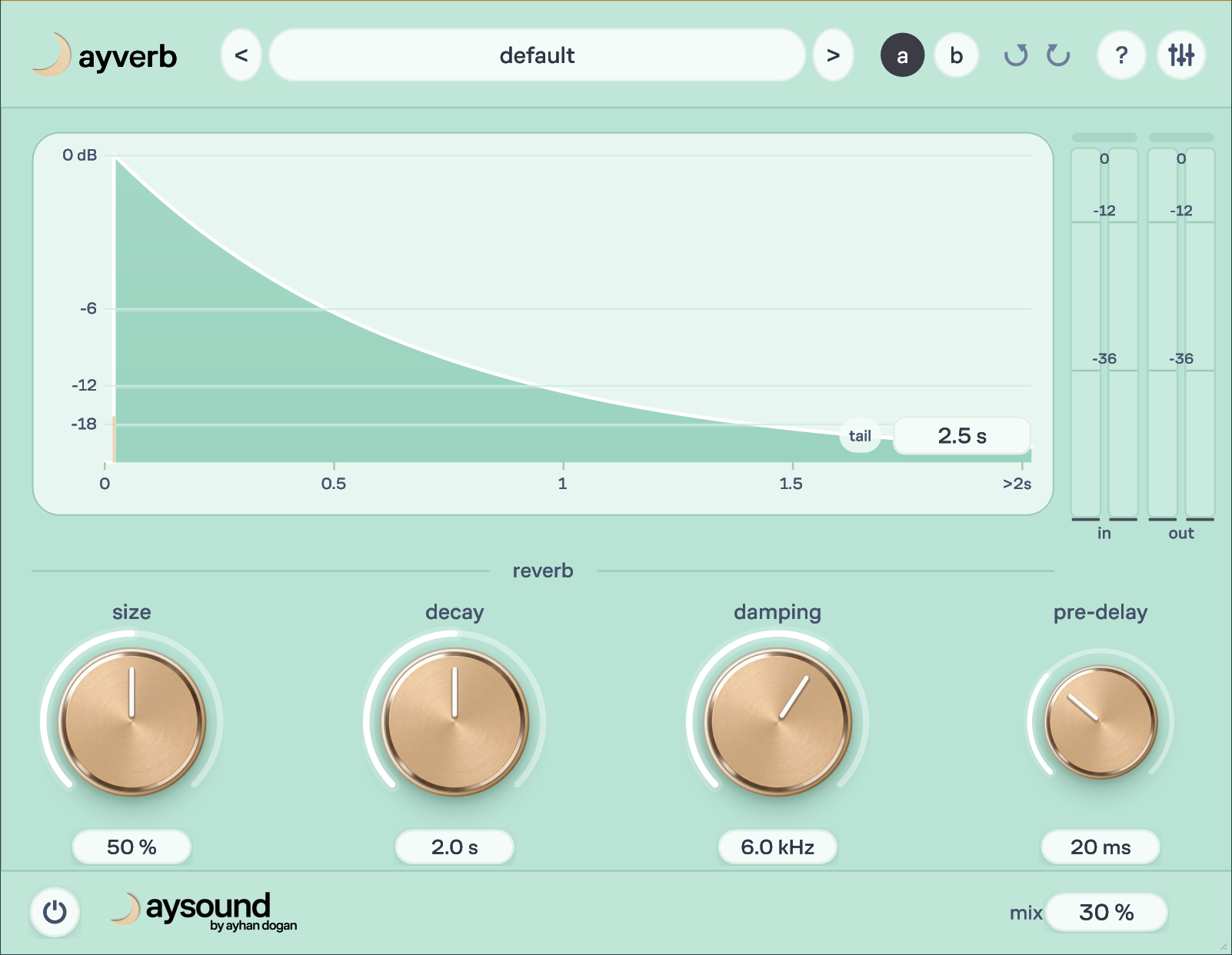This screenshot has width=1232, height=955.
Task: Open the default preset name selector
Action: point(537,55)
